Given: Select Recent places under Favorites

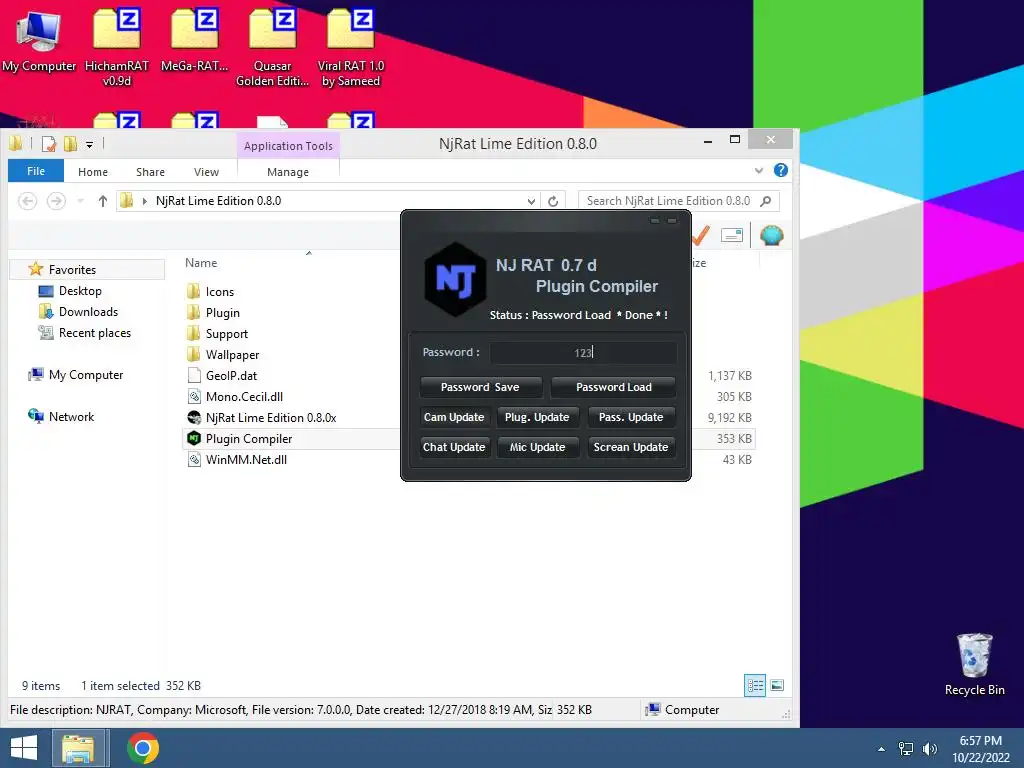Looking at the screenshot, I should (85, 332).
